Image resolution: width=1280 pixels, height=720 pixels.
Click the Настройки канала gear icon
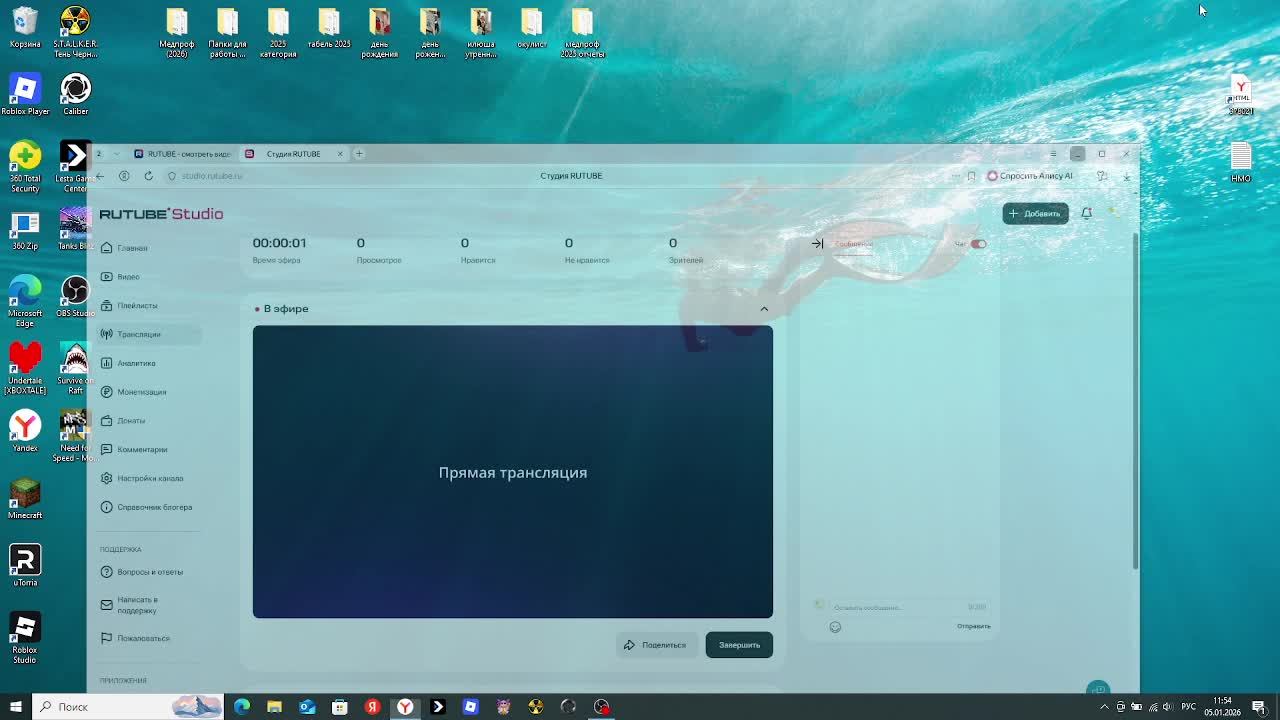pyautogui.click(x=107, y=478)
